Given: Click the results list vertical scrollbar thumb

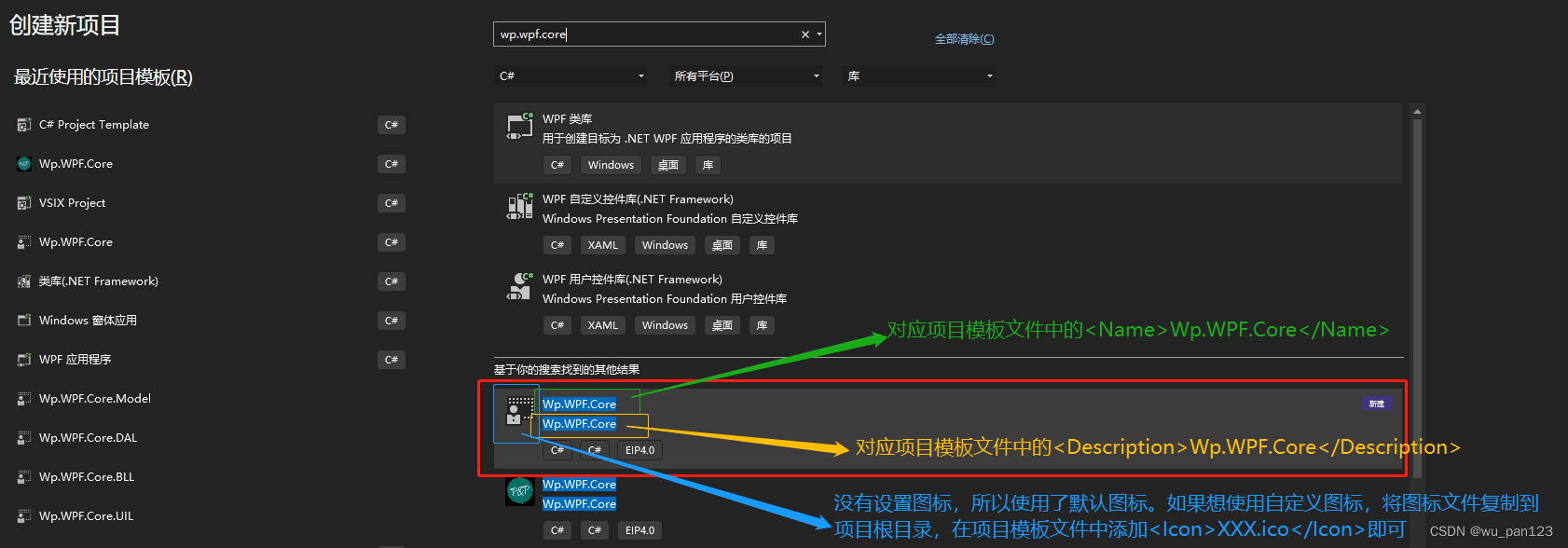Looking at the screenshot, I should (x=1417, y=298).
